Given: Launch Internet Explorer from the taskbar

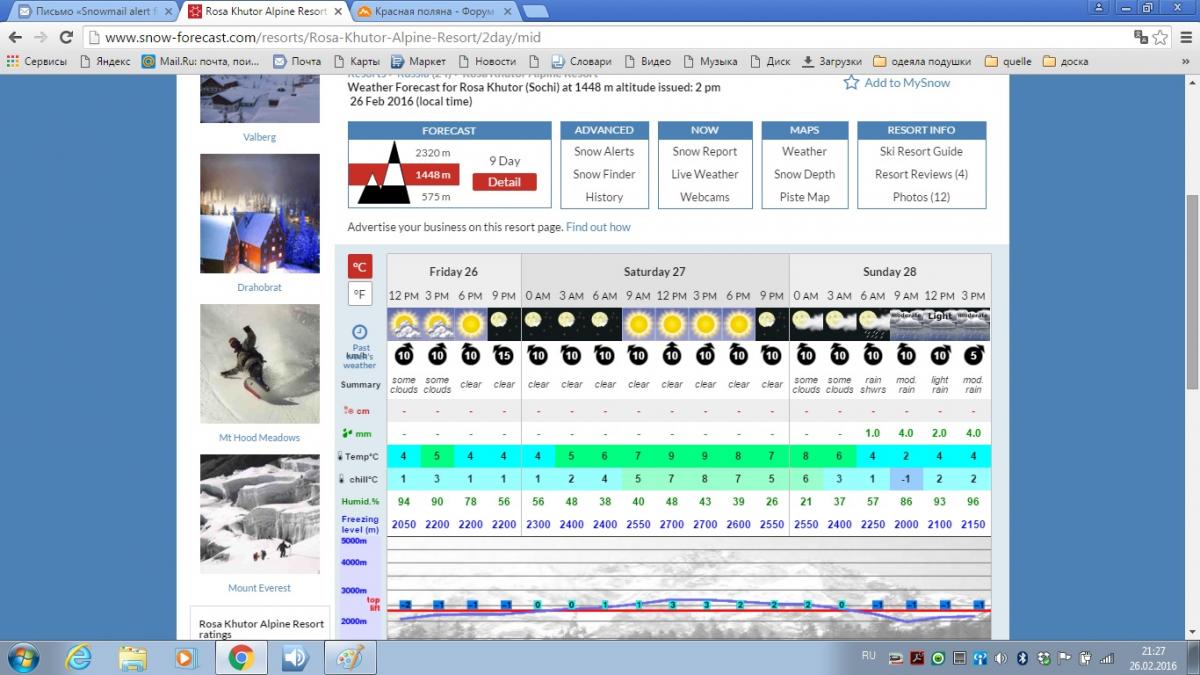Looking at the screenshot, I should click(x=79, y=658).
